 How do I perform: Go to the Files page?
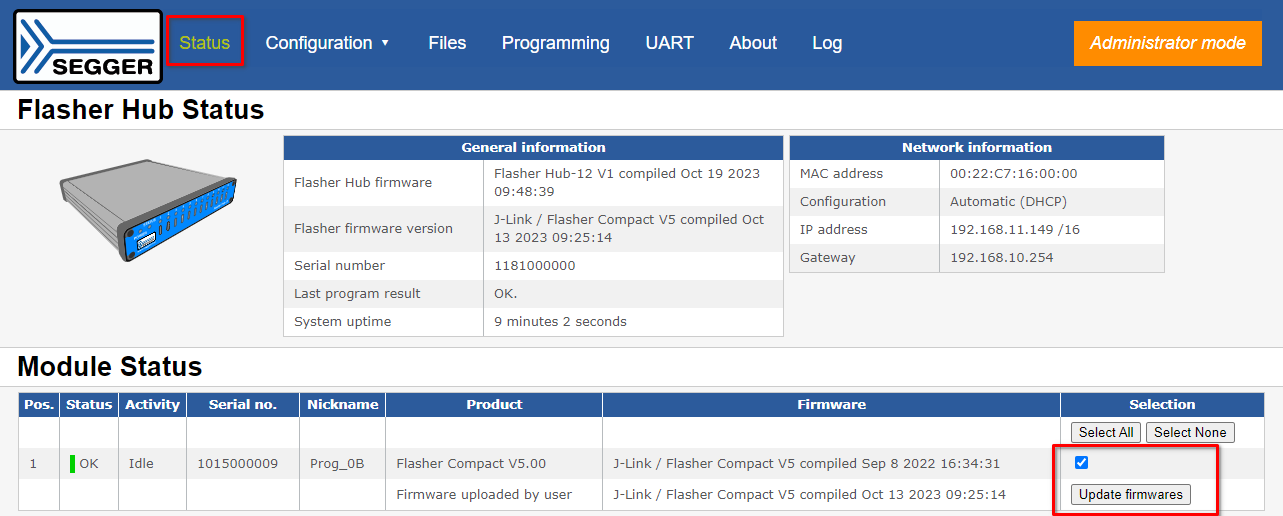[447, 43]
